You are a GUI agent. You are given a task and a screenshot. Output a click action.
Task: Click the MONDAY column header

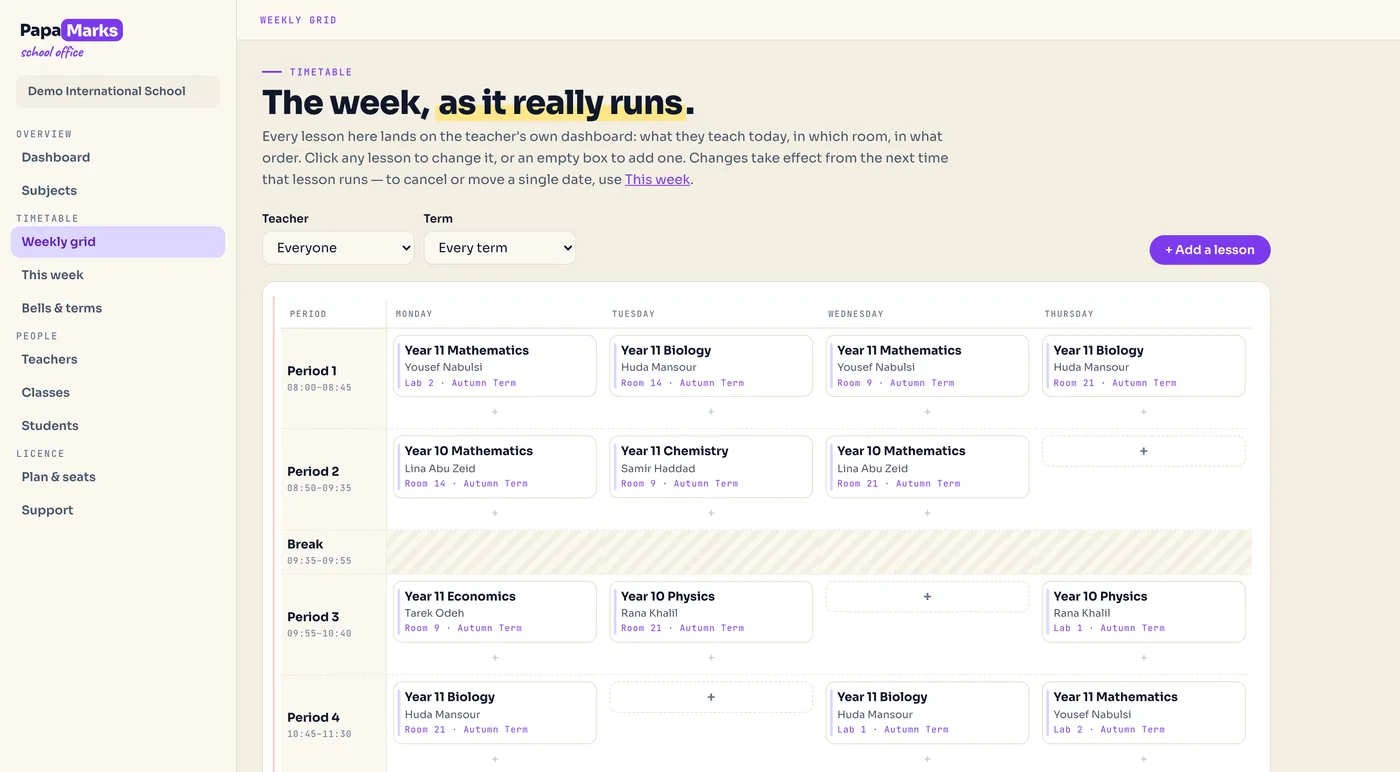click(x=414, y=314)
